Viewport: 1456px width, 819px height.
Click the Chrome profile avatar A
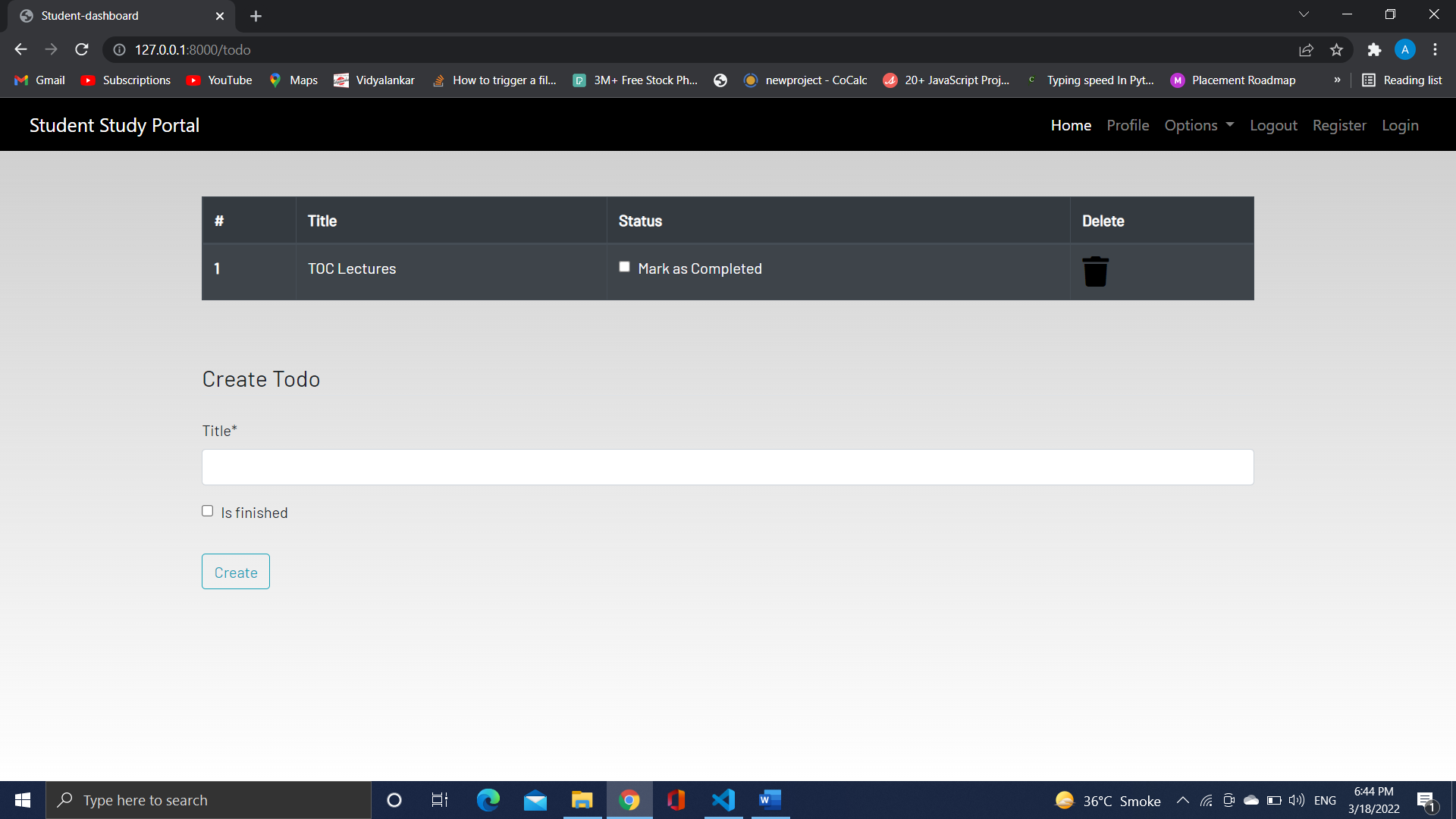pos(1405,49)
